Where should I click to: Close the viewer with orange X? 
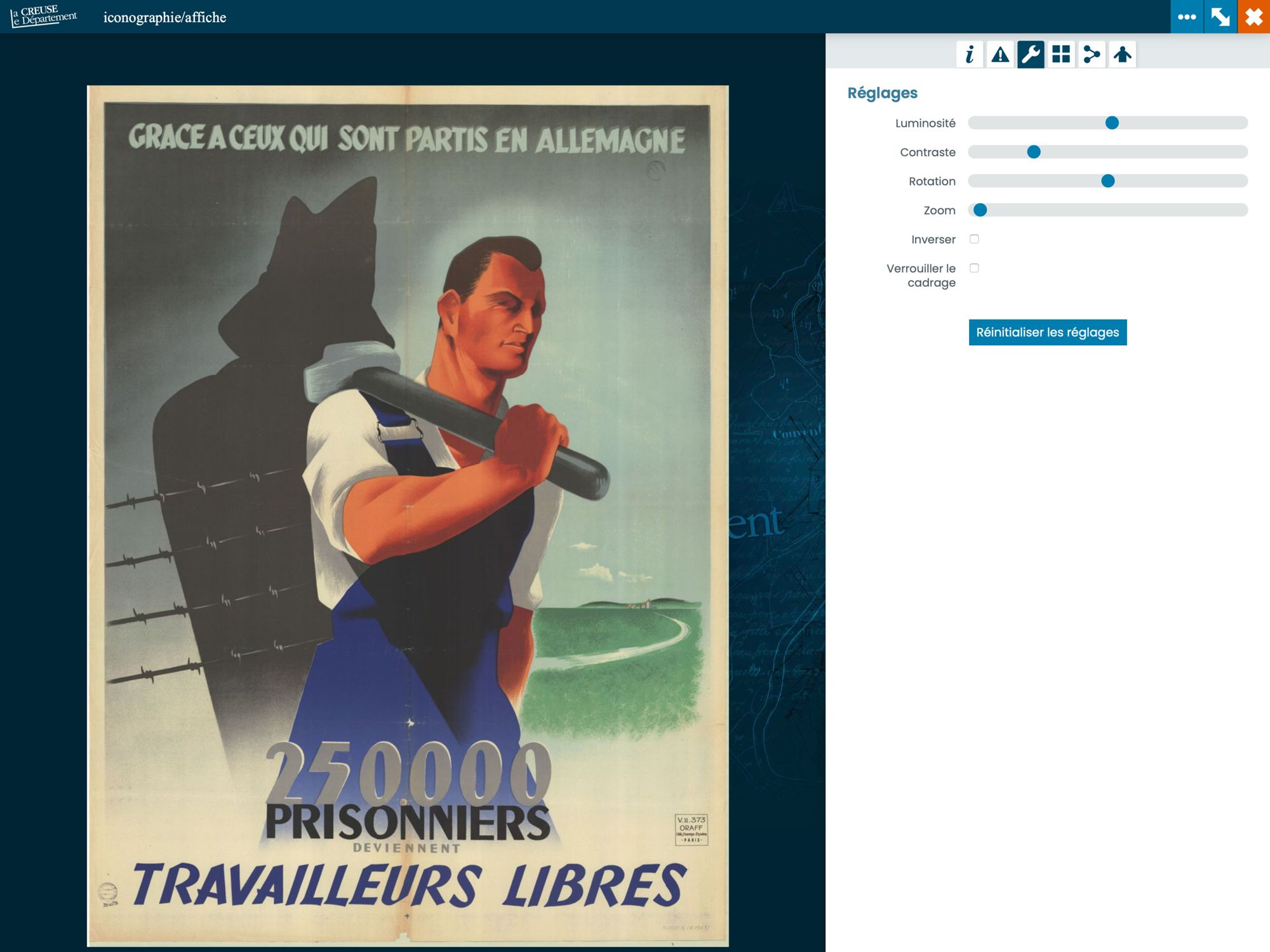click(x=1253, y=17)
